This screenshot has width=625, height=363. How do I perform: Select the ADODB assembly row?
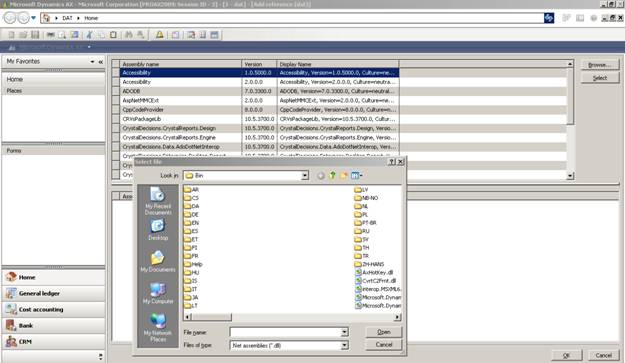pyautogui.click(x=259, y=91)
